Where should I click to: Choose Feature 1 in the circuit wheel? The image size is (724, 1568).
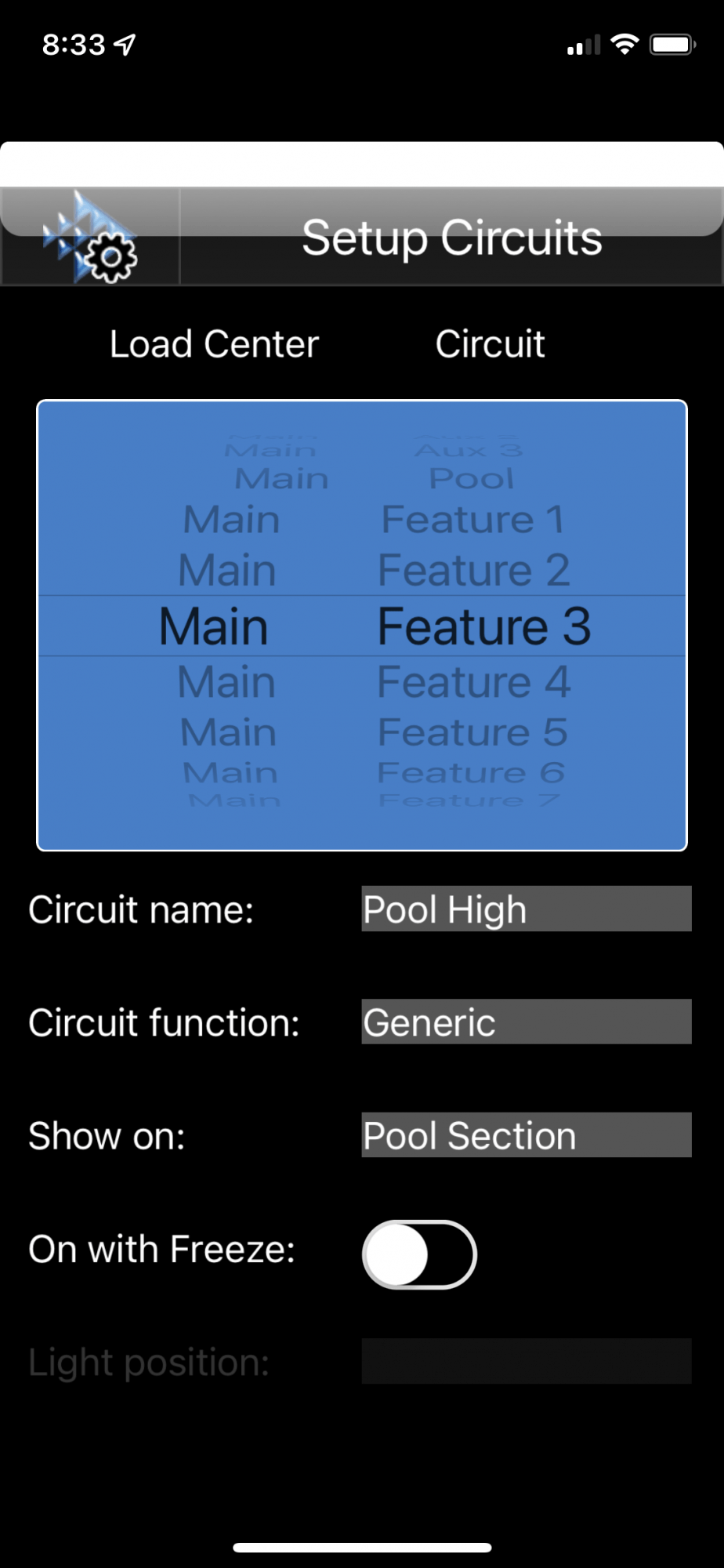click(x=472, y=519)
